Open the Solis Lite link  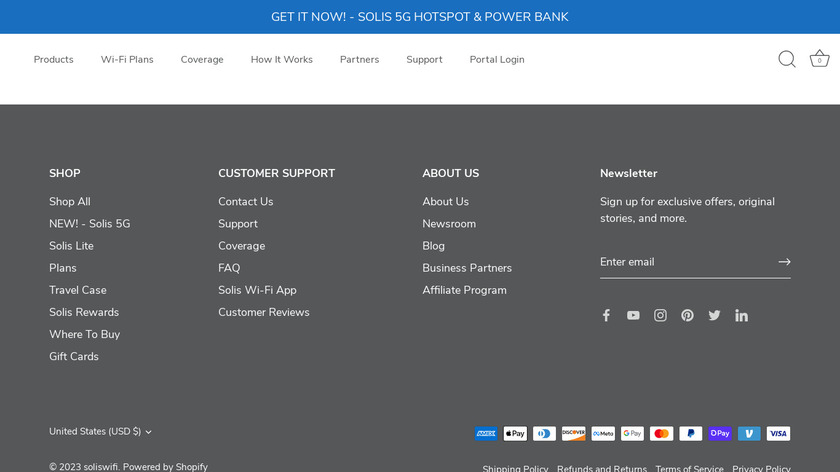pos(71,246)
